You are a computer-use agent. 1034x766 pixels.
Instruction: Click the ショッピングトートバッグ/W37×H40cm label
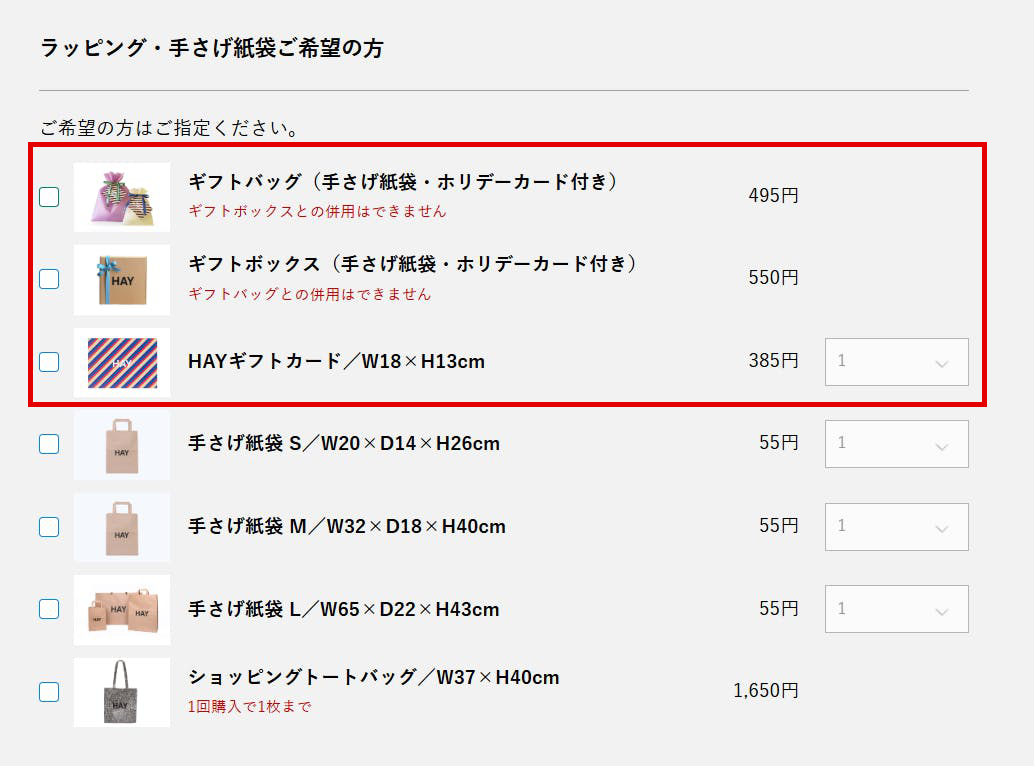pos(373,678)
